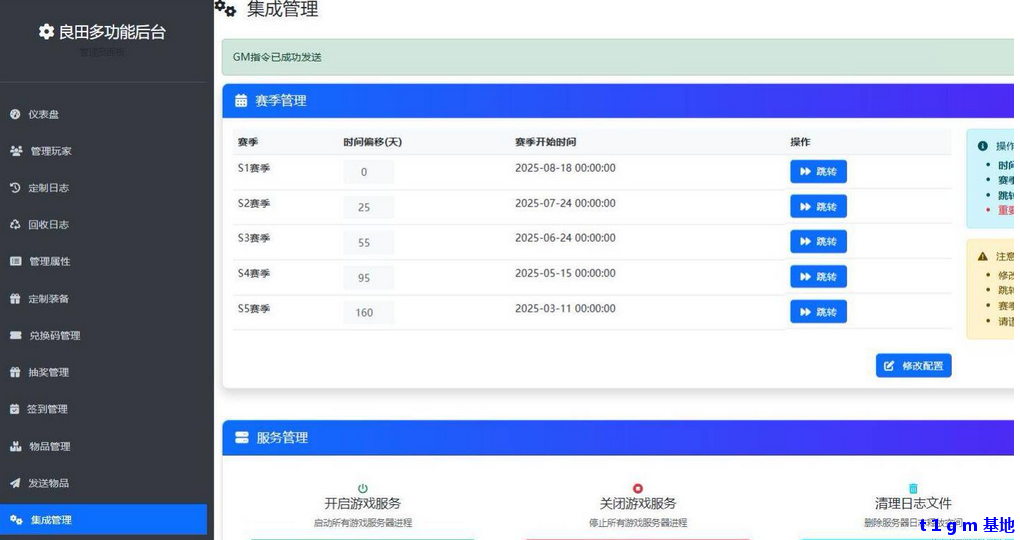Open 兑换码管理 in sidebar

103,335
